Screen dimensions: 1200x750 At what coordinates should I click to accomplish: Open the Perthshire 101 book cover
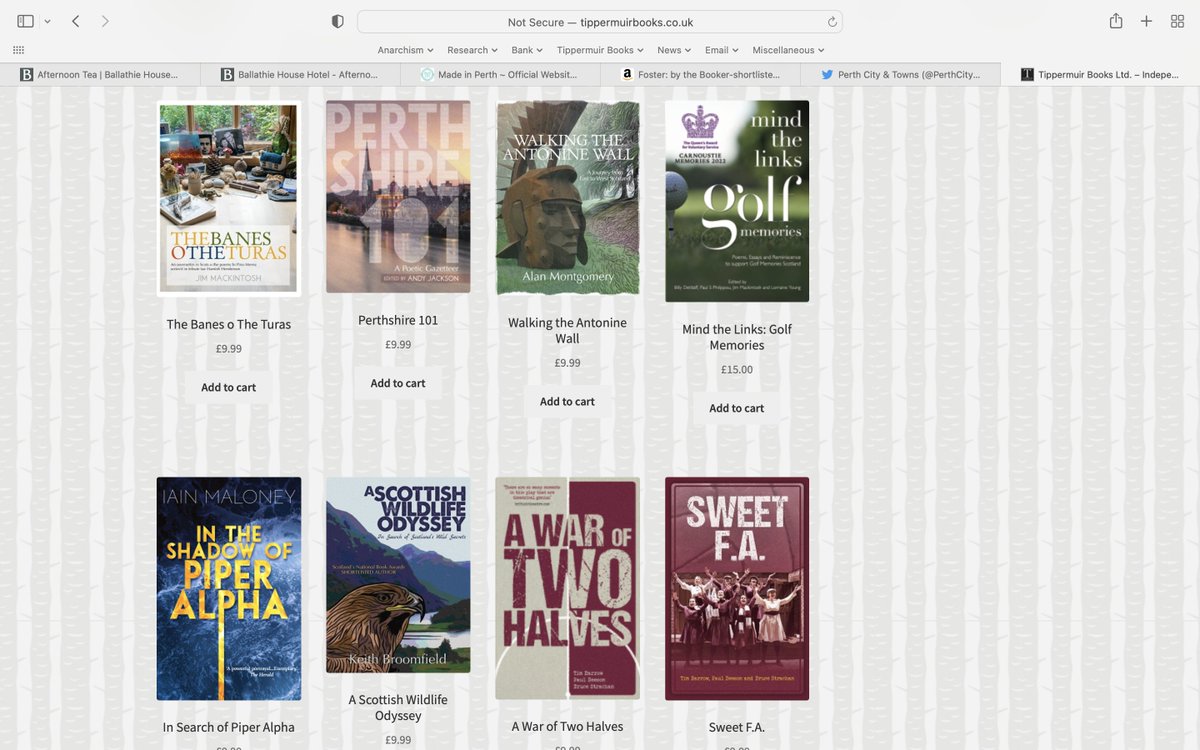[x=398, y=197]
